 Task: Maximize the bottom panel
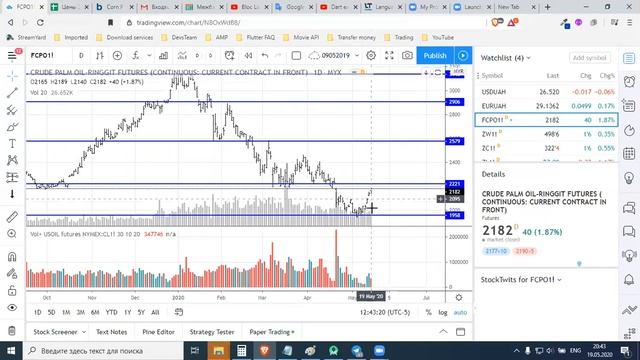pos(460,332)
